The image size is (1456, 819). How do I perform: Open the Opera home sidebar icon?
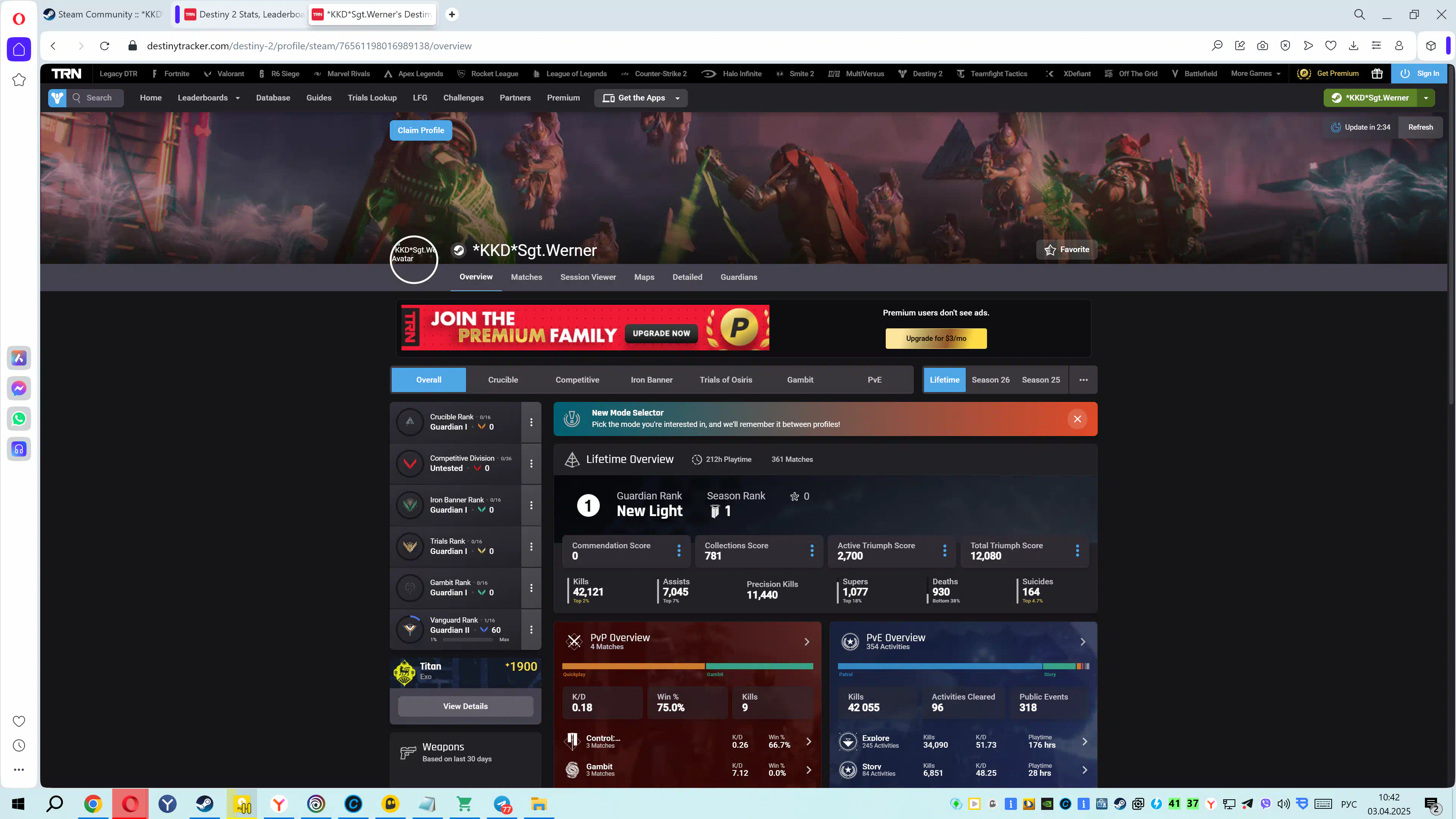[19, 49]
